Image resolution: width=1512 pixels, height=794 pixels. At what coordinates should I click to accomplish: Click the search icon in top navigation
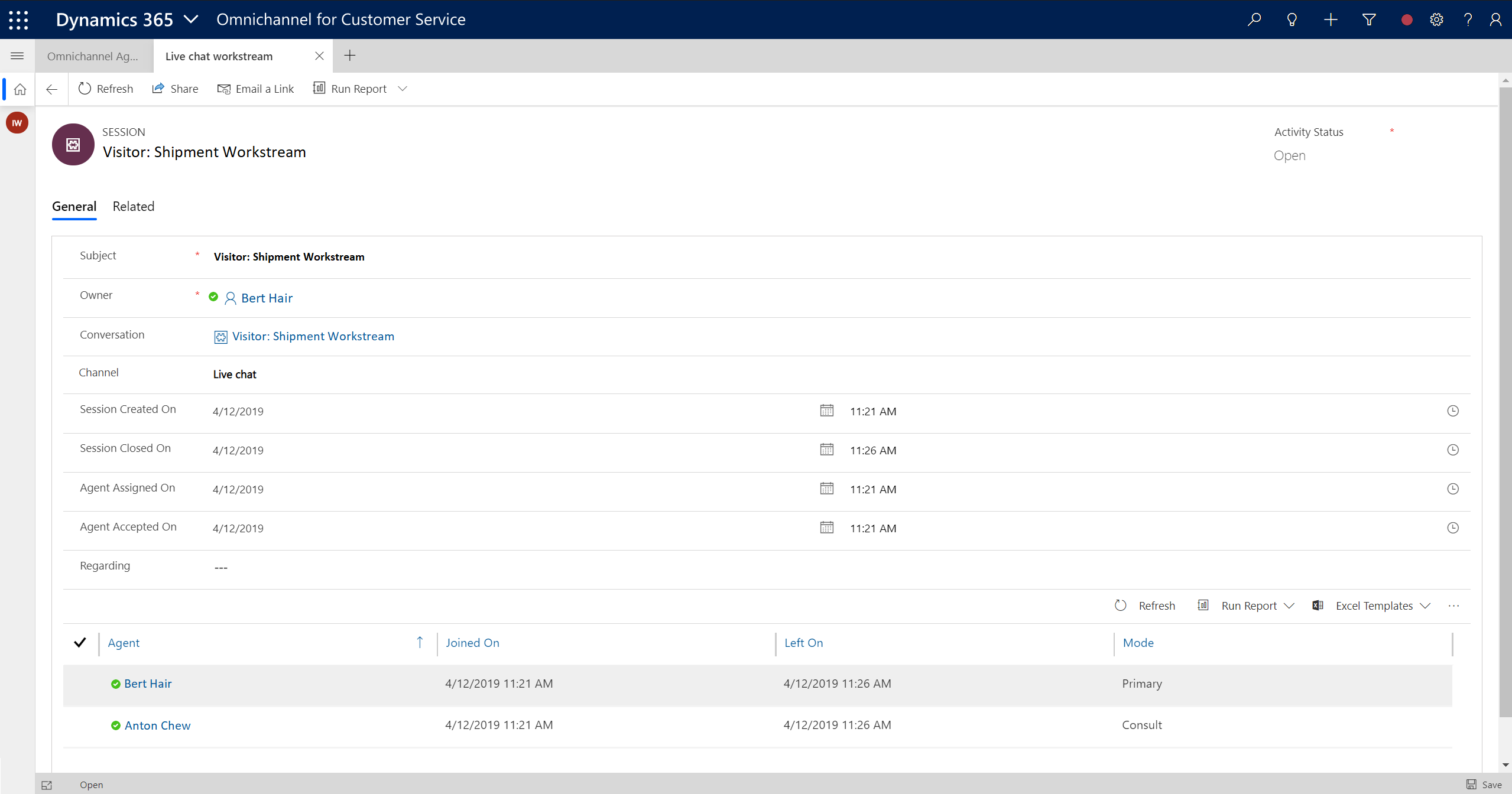point(1254,19)
